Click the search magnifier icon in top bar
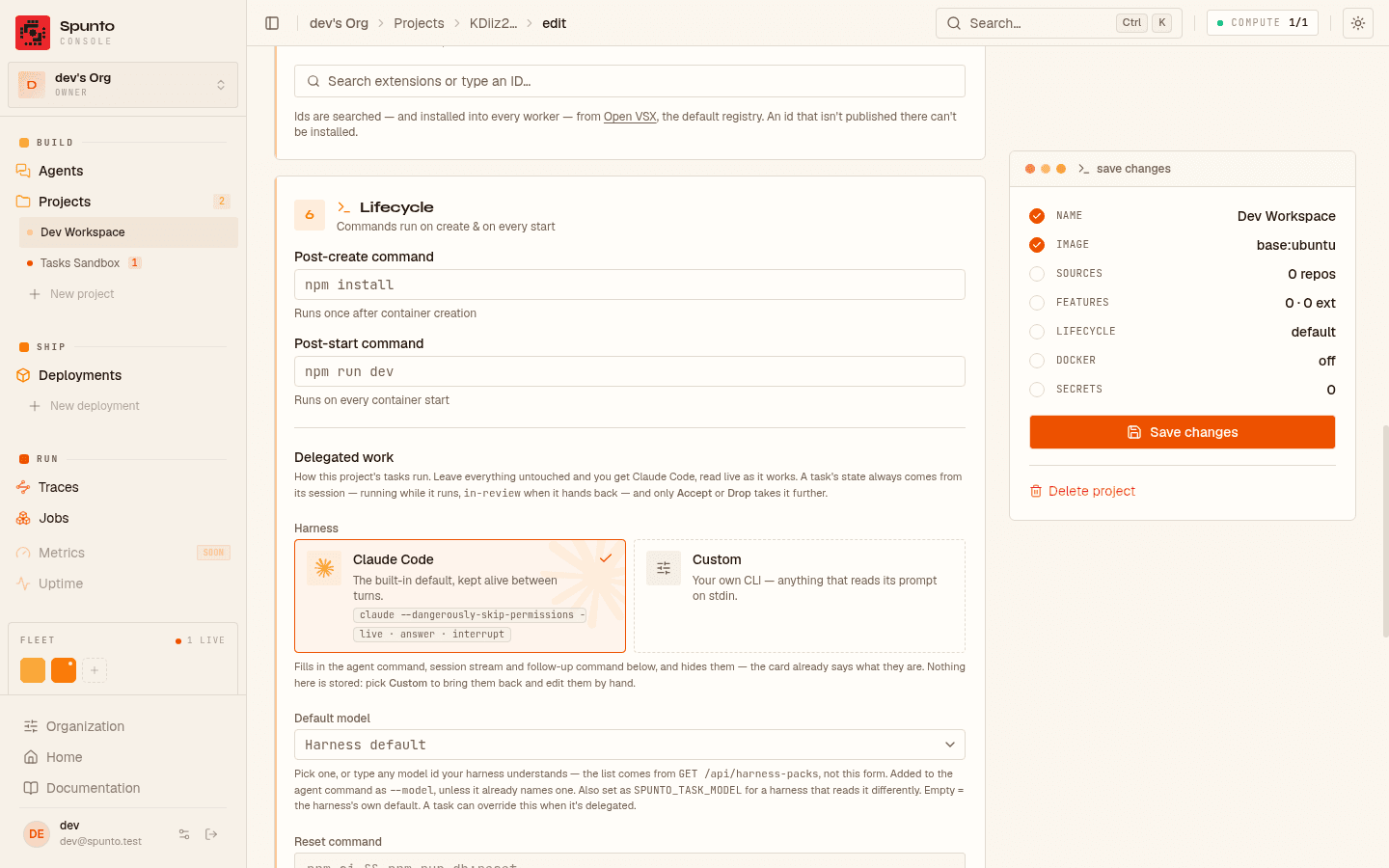 954,23
